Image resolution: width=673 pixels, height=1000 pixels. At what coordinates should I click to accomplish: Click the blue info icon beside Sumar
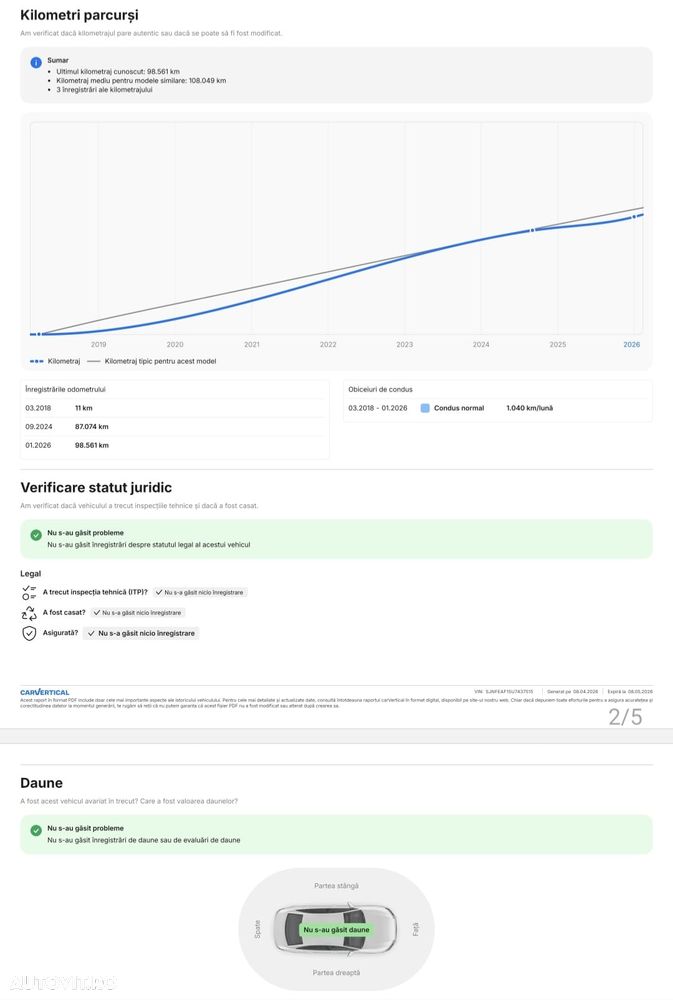click(x=36, y=62)
